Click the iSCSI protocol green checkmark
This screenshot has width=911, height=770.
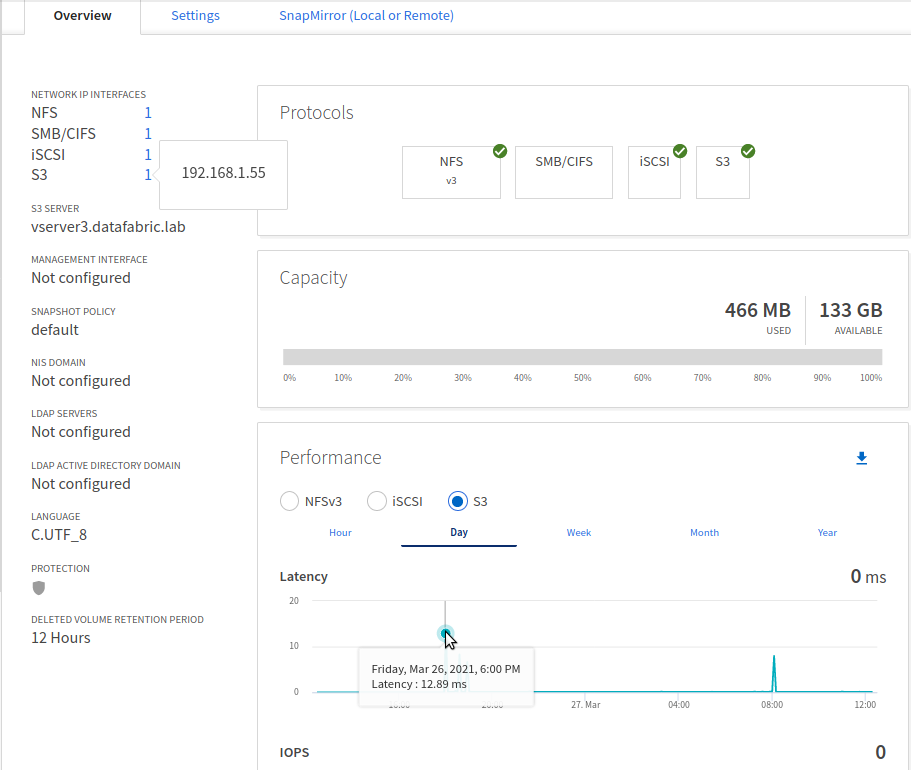(680, 151)
